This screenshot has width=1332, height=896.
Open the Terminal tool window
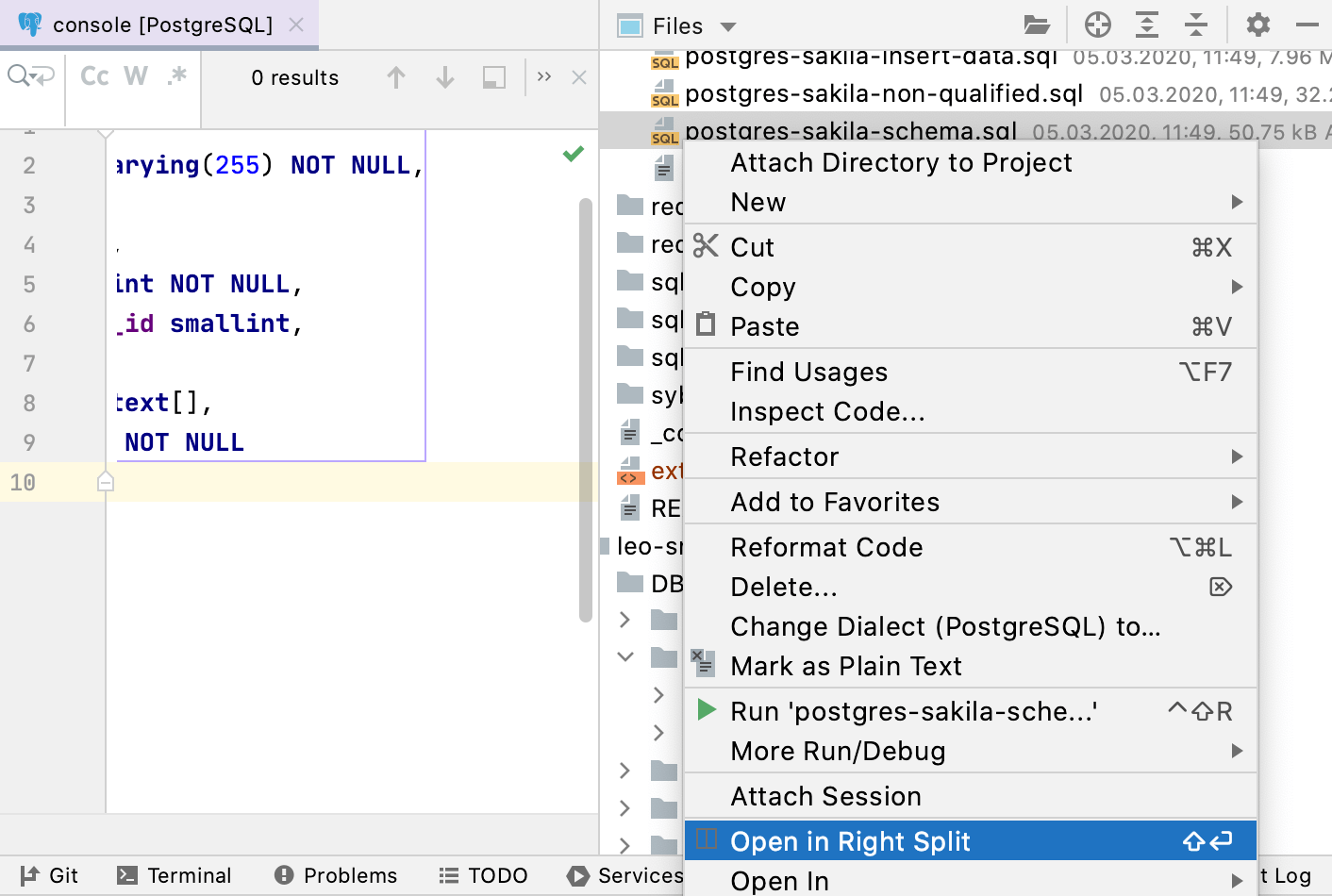pos(175,875)
